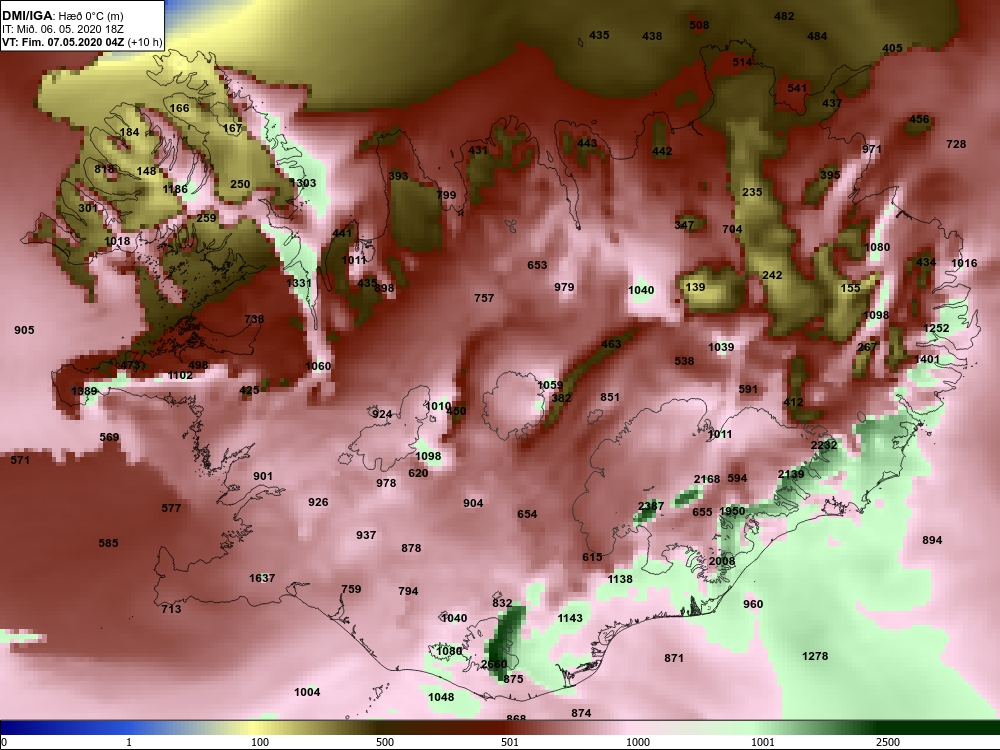Click the 2168 value on the map
1000x750 pixels.
click(707, 480)
